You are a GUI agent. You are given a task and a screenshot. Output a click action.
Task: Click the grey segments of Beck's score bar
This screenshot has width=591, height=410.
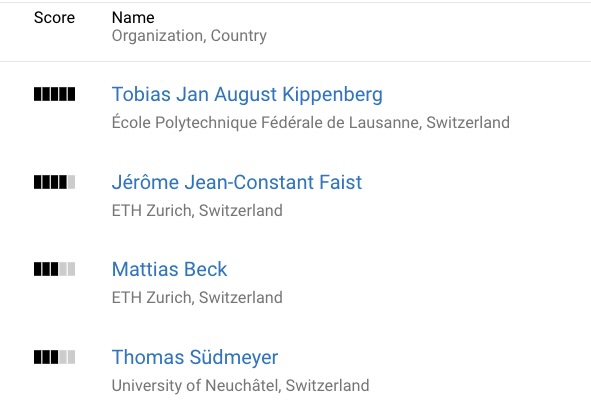tap(67, 269)
